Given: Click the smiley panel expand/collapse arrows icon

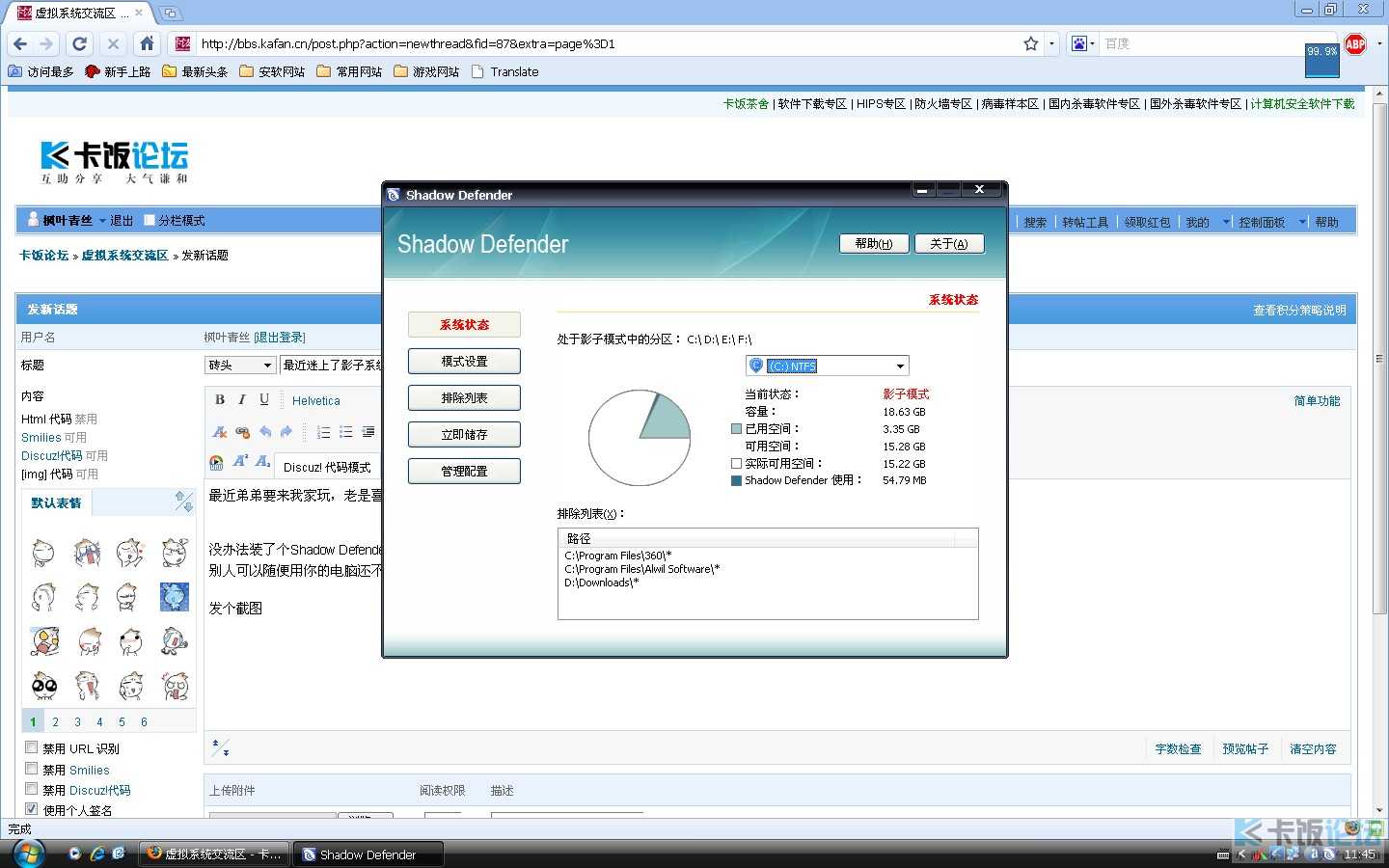Looking at the screenshot, I should 183,502.
